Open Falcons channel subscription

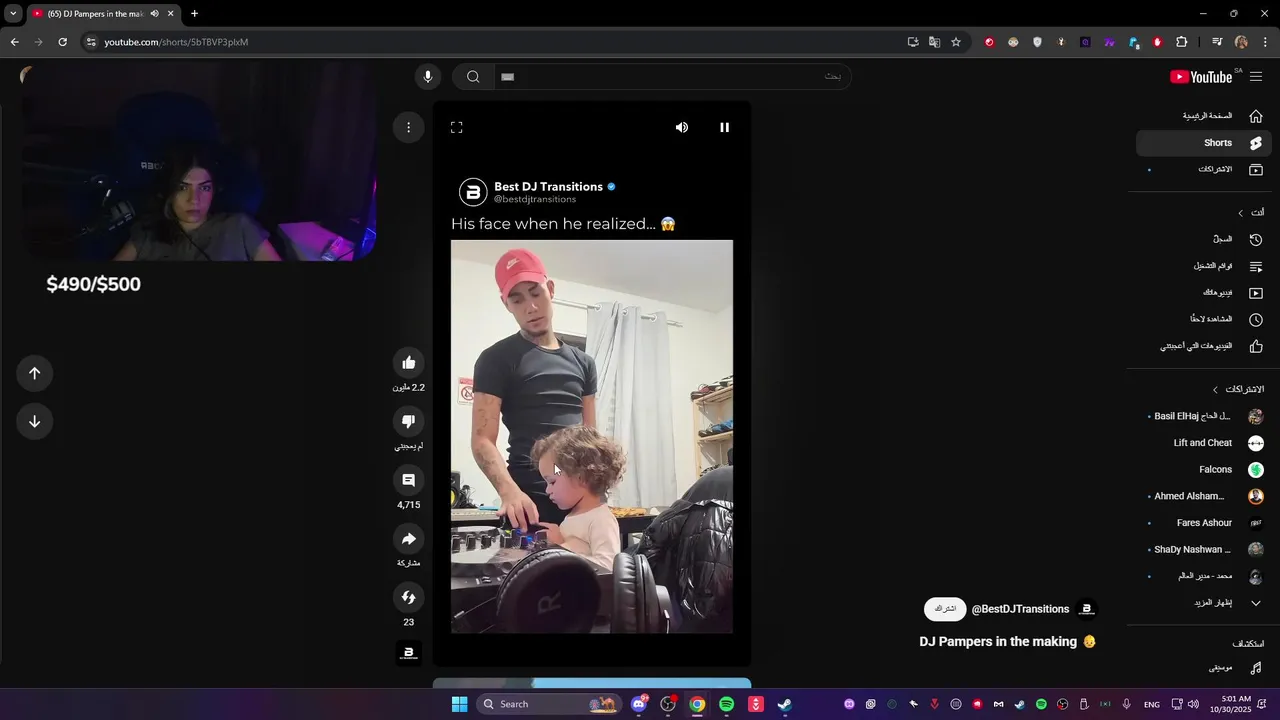[1205, 470]
